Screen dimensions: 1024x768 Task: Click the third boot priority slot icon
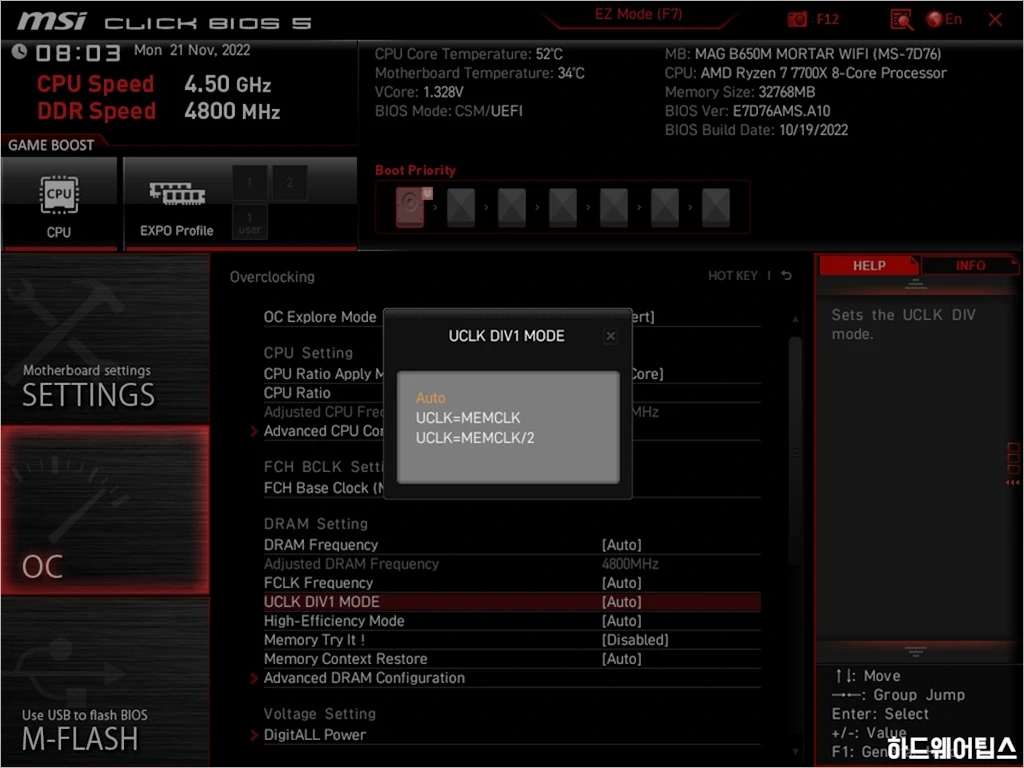512,207
